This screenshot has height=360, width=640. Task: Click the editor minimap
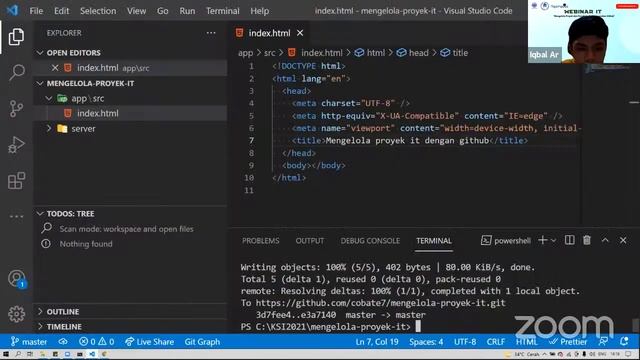pos(608,143)
